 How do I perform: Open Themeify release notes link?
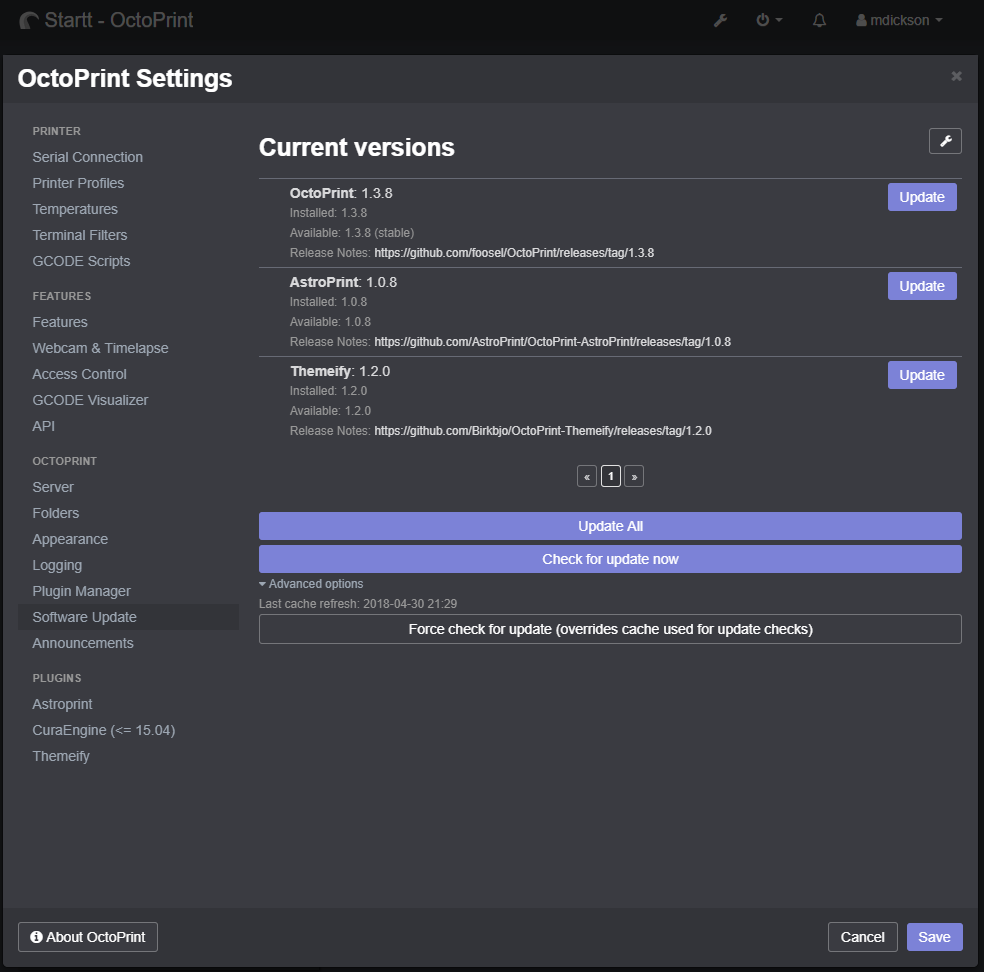coord(543,431)
